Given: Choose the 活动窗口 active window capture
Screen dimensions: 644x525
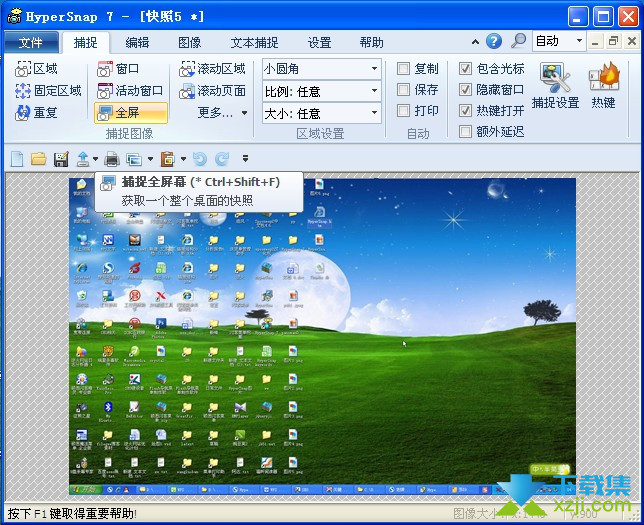Looking at the screenshot, I should click(x=130, y=90).
